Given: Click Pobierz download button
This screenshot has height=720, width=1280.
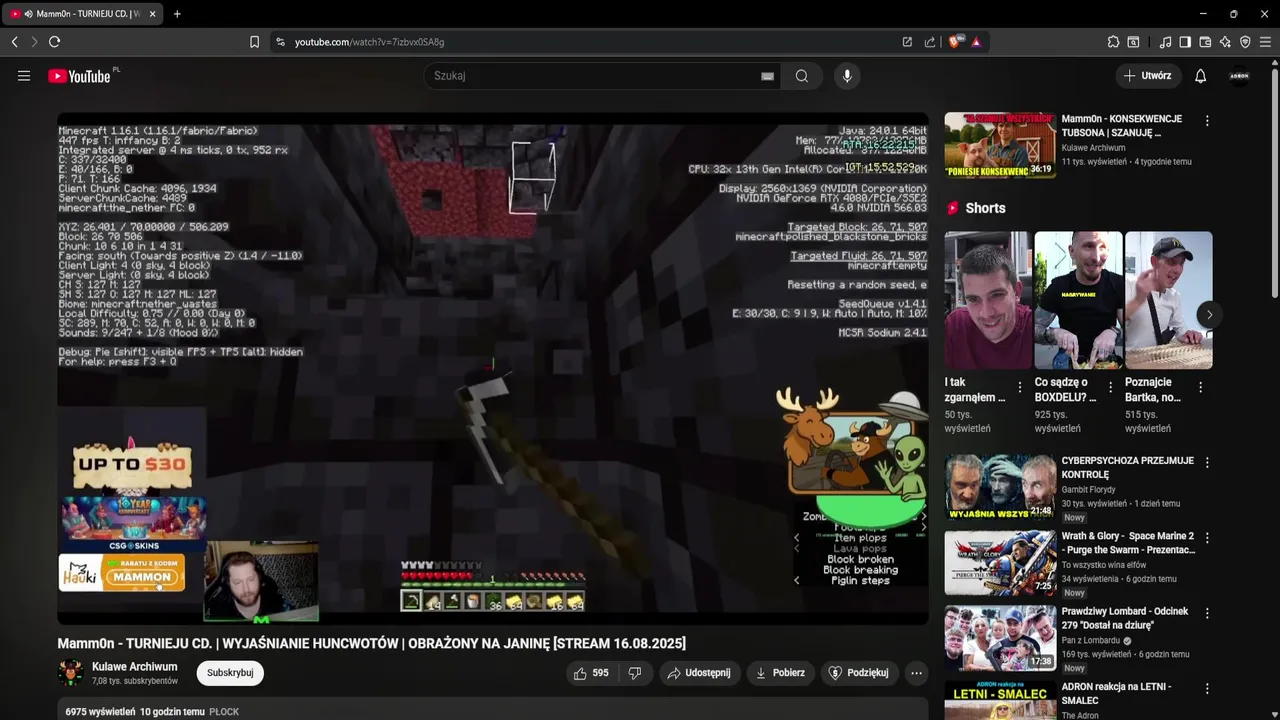Looking at the screenshot, I should tap(779, 673).
